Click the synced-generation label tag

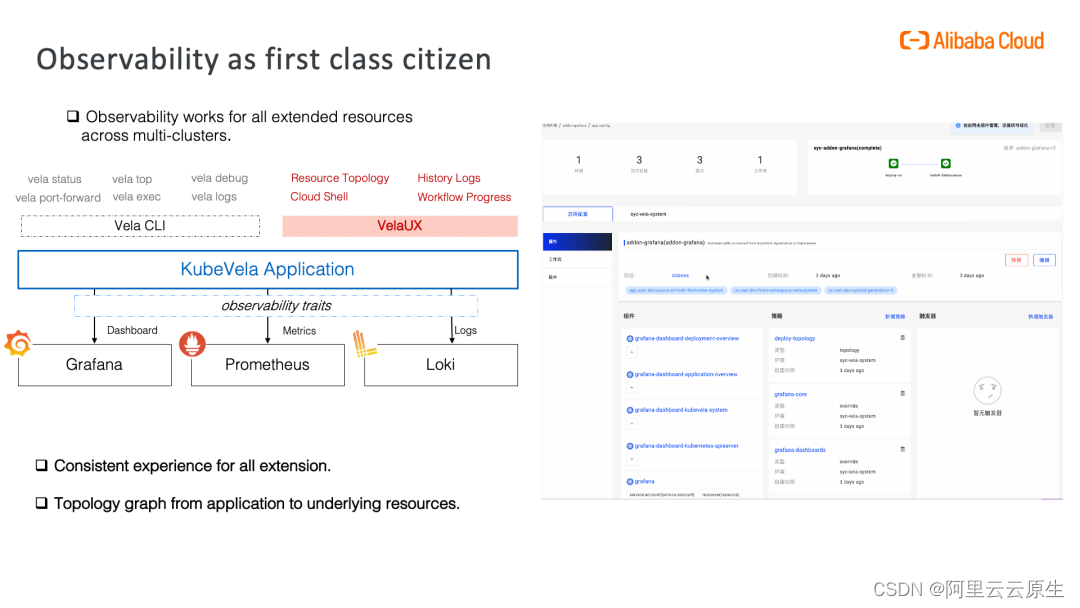pyautogui.click(x=860, y=291)
